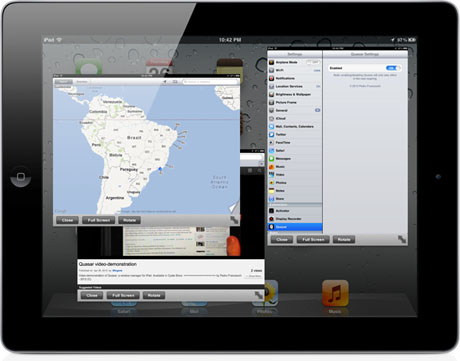Click the resize handle of Maps window

click(234, 220)
